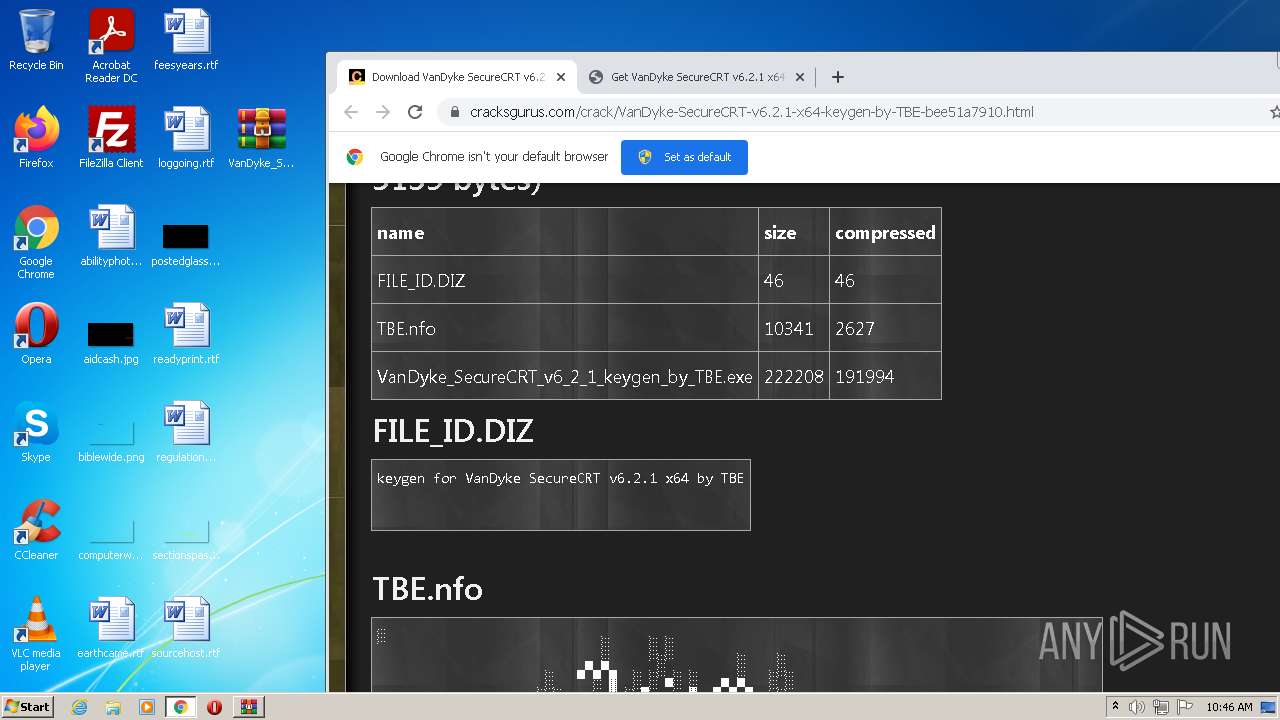Open computerw... desktop file
This screenshot has width=1280, height=720.
(111, 538)
